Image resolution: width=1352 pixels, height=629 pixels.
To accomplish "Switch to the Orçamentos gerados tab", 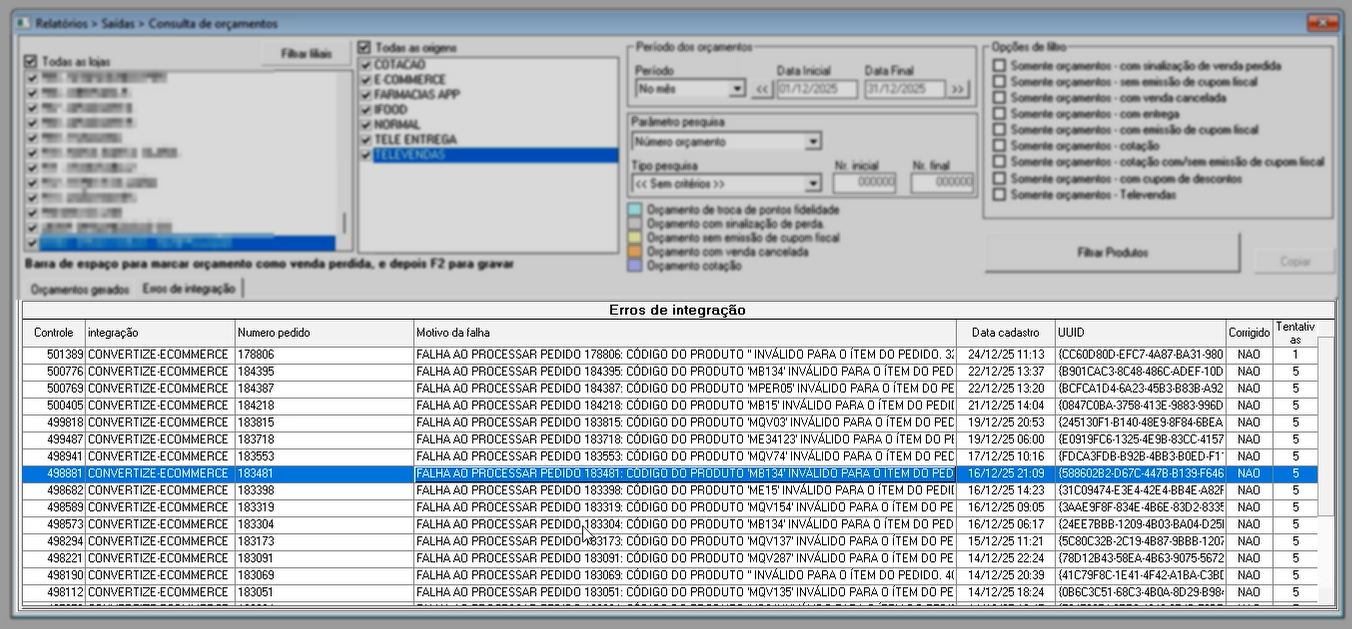I will 80,289.
